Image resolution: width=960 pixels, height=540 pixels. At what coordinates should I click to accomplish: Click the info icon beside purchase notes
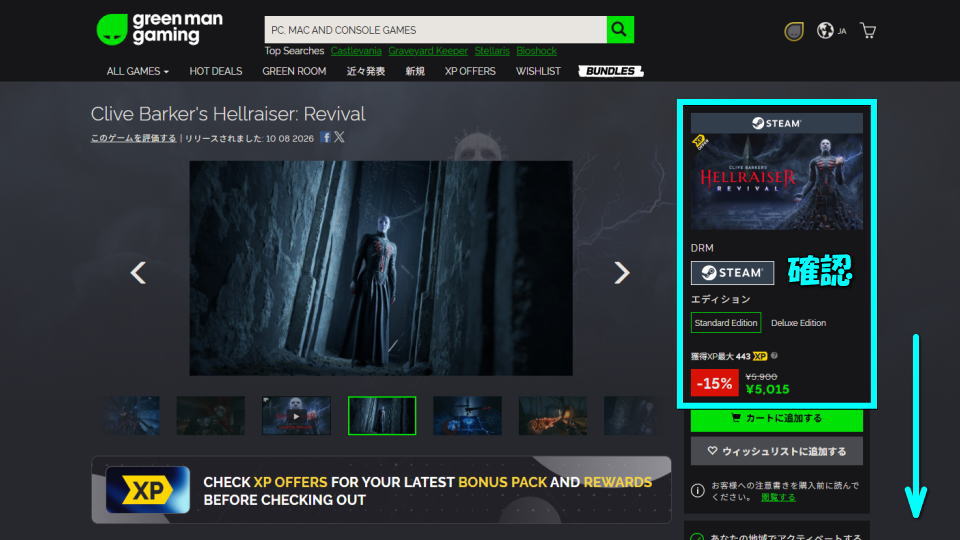697,490
